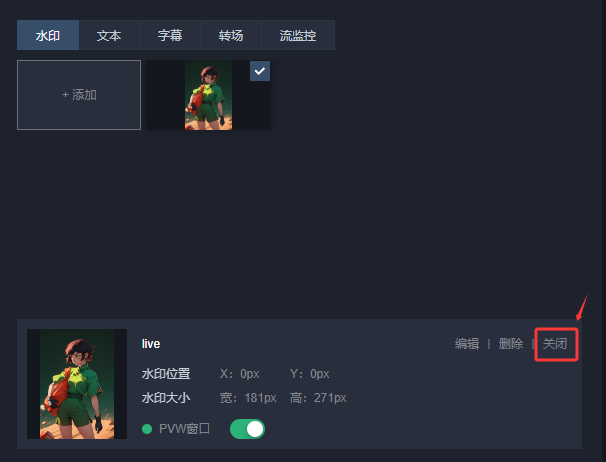Switch to the 水印 tab
The width and height of the screenshot is (606, 462).
(x=48, y=35)
